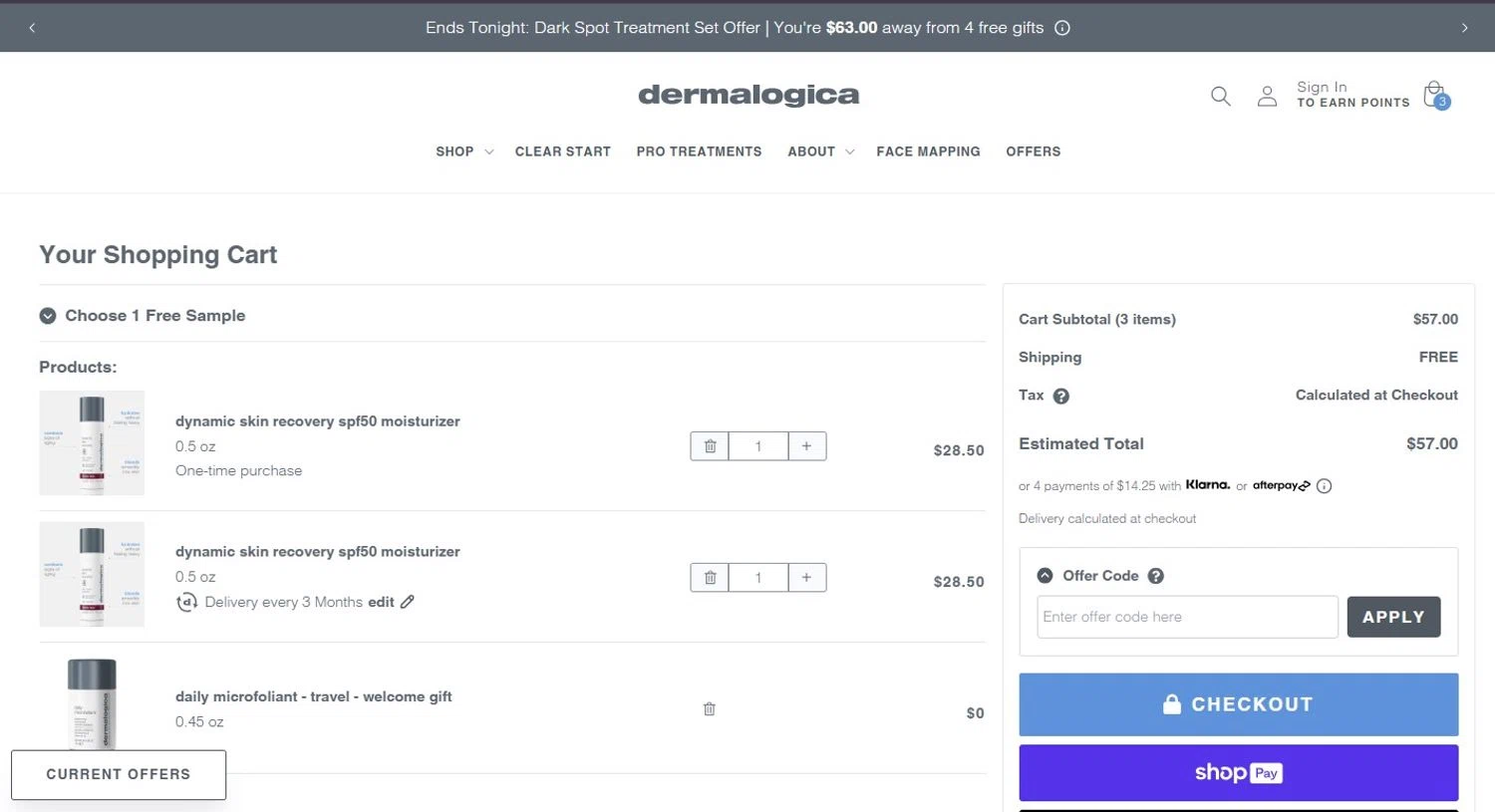Open daily microfoliant welcome gift title
This screenshot has height=812, width=1495.
click(x=314, y=696)
